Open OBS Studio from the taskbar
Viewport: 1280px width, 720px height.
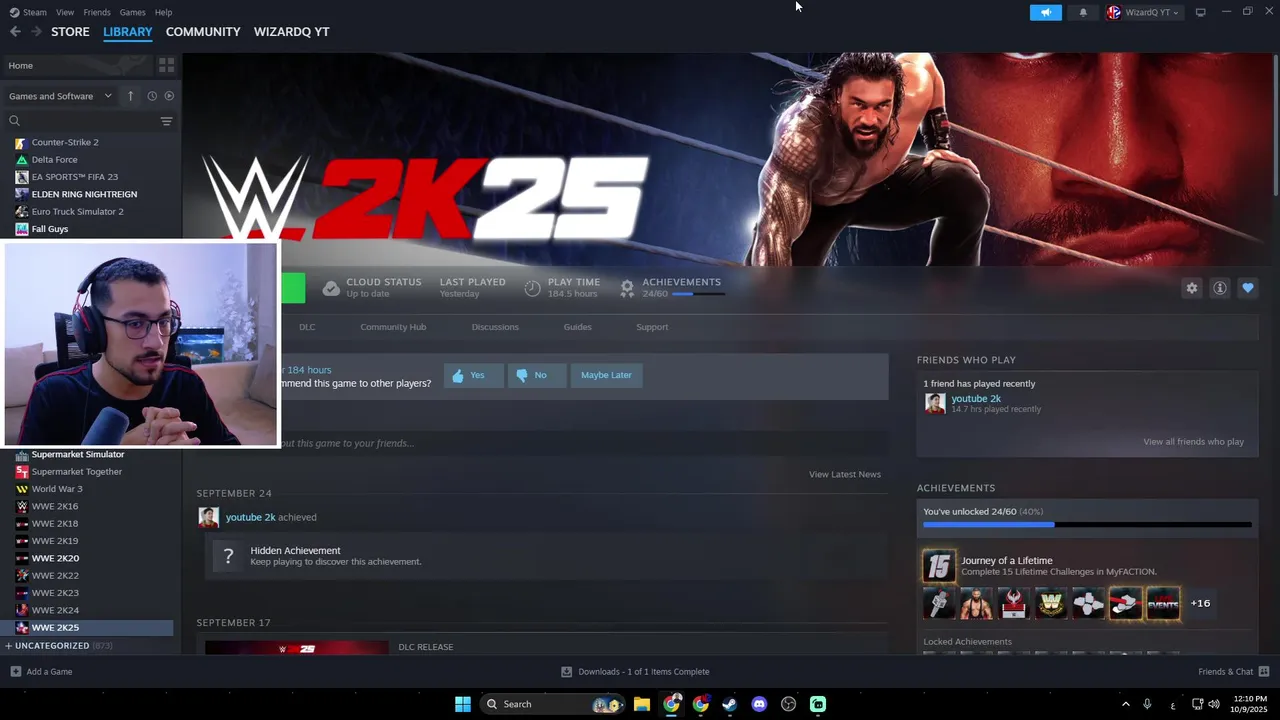pos(788,704)
